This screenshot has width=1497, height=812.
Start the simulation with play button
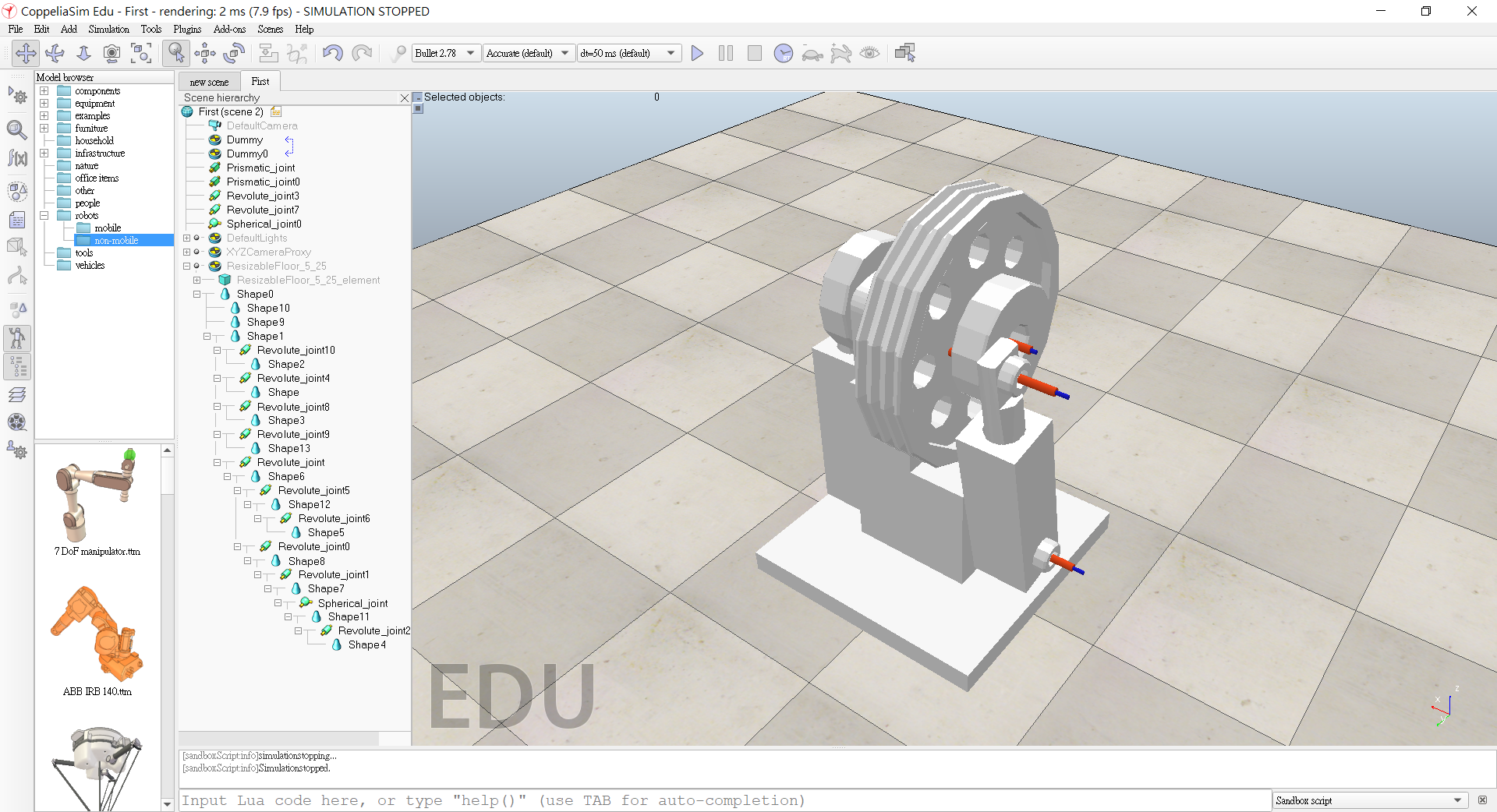(697, 53)
